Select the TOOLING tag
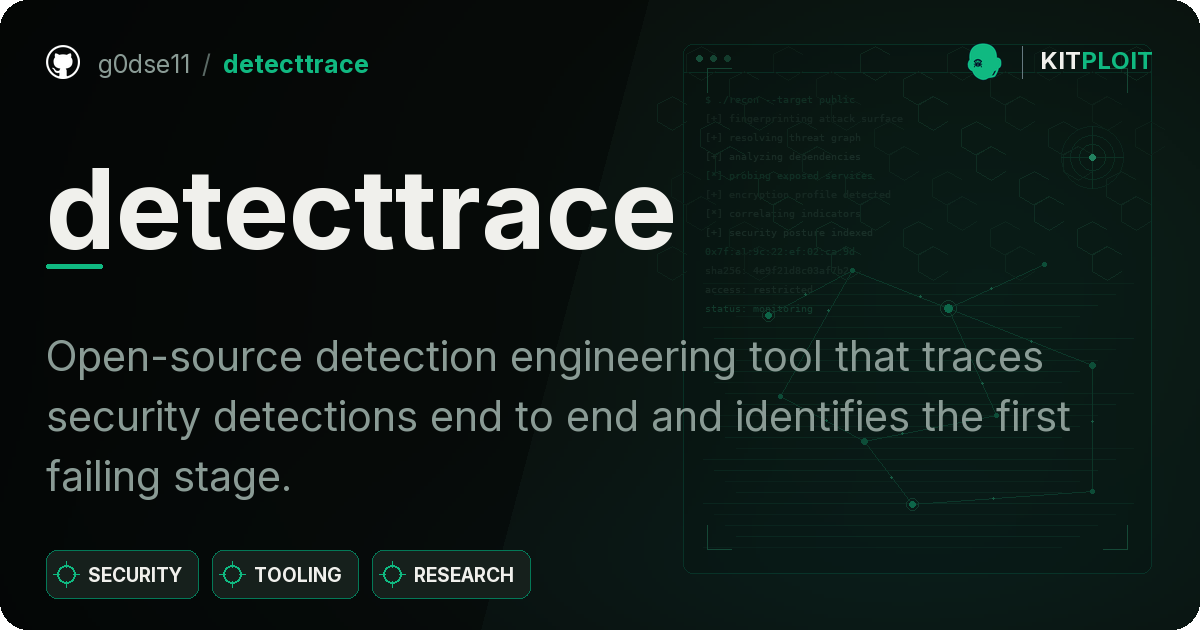Image resolution: width=1200 pixels, height=630 pixels. (285, 575)
